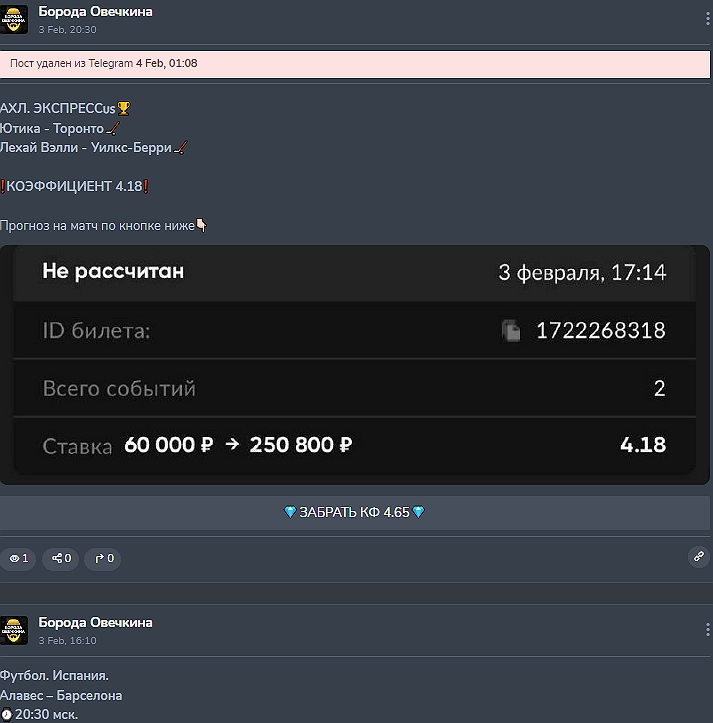Image resolution: width=713 pixels, height=723 pixels.
Task: Click the ЗАБРАТЬ КФ 4.65 button
Action: pyautogui.click(x=354, y=512)
